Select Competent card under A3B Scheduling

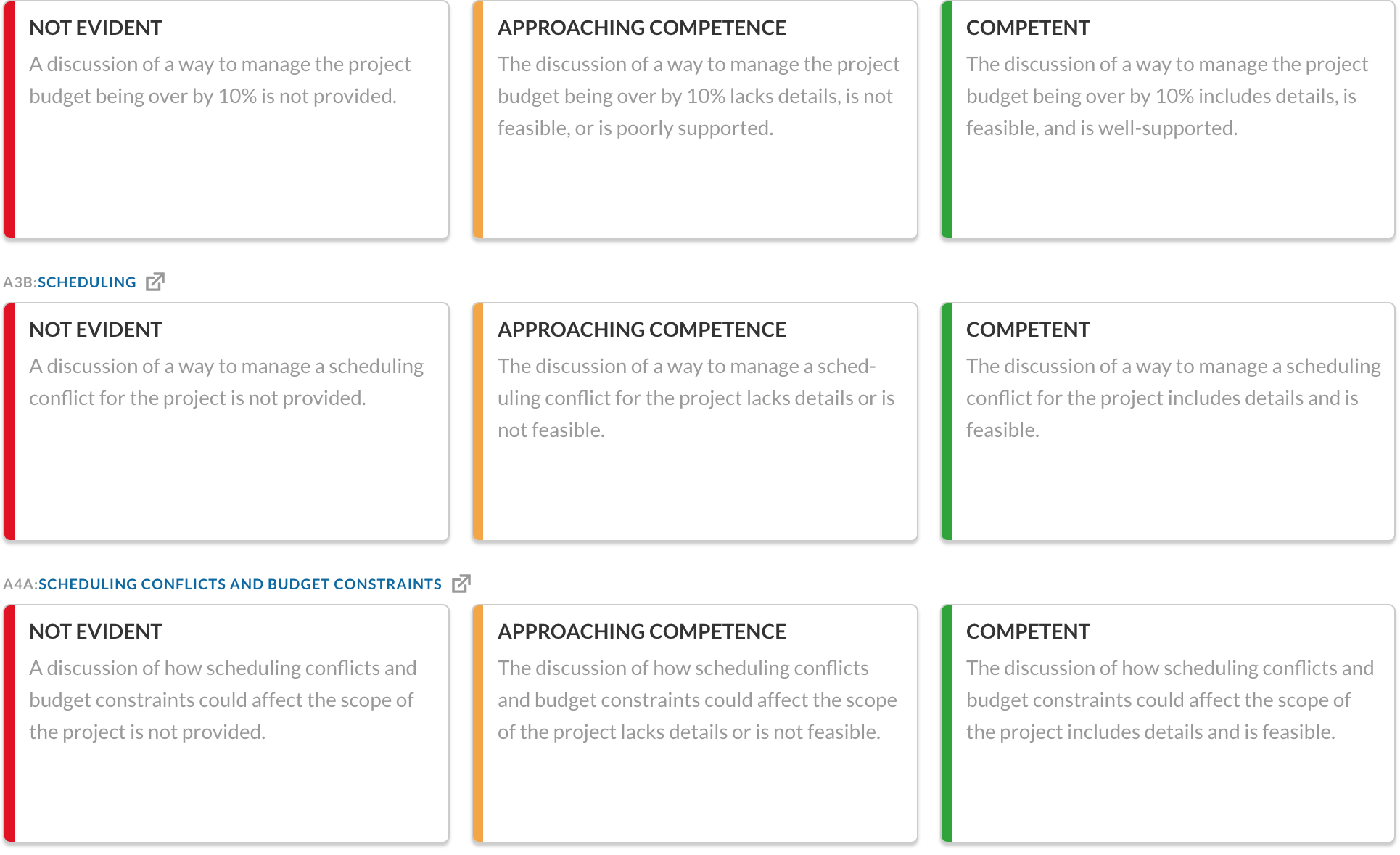coord(1168,422)
